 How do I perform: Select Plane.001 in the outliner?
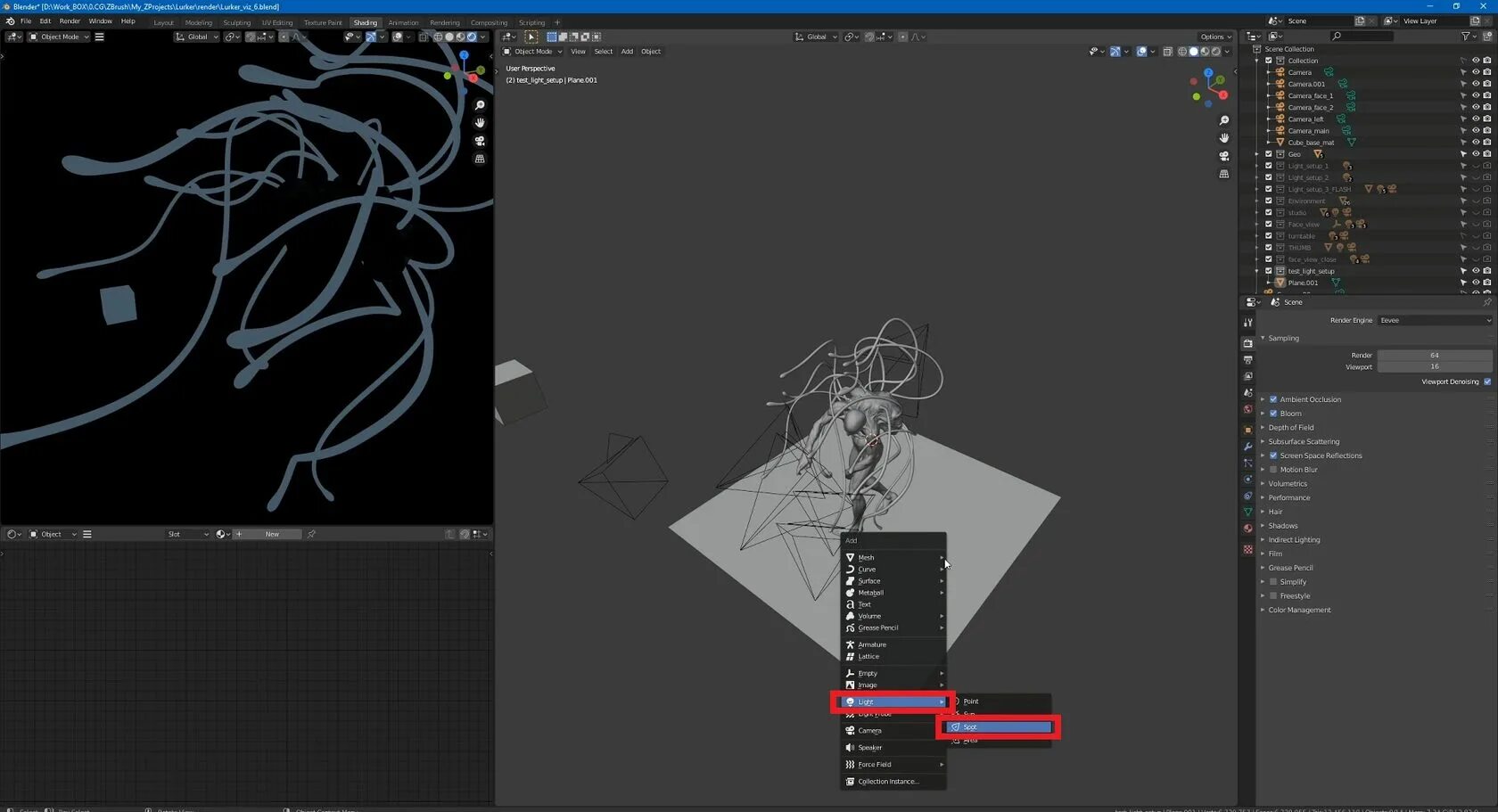click(x=1302, y=283)
